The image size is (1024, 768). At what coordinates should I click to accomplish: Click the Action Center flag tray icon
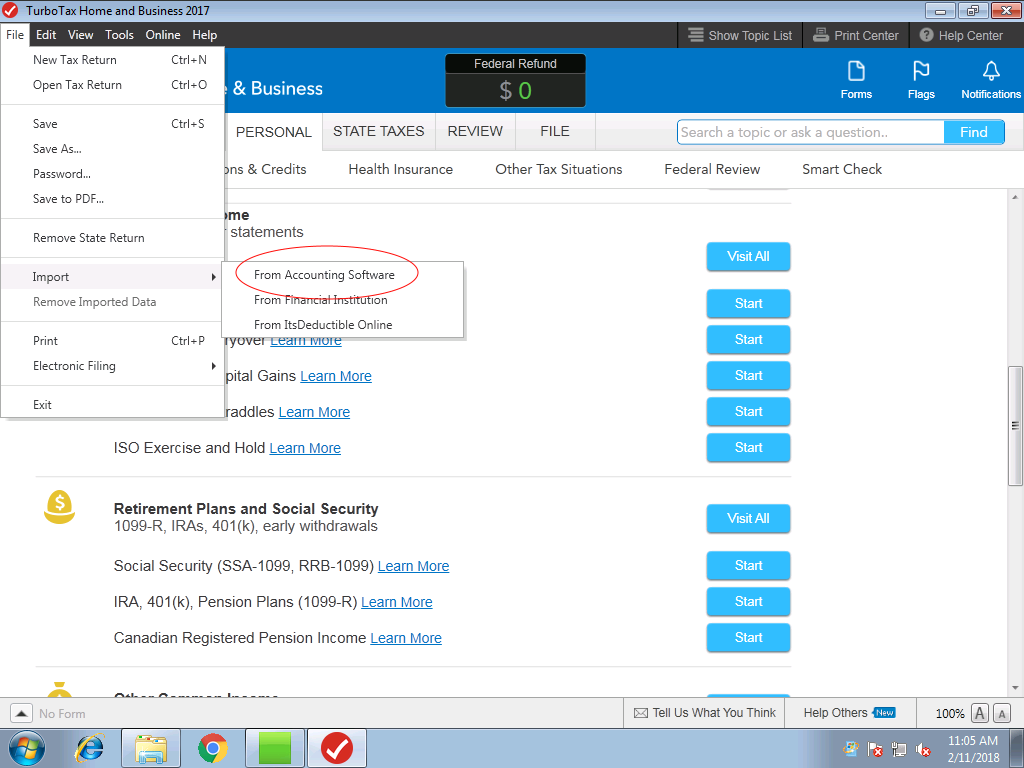tap(875, 749)
